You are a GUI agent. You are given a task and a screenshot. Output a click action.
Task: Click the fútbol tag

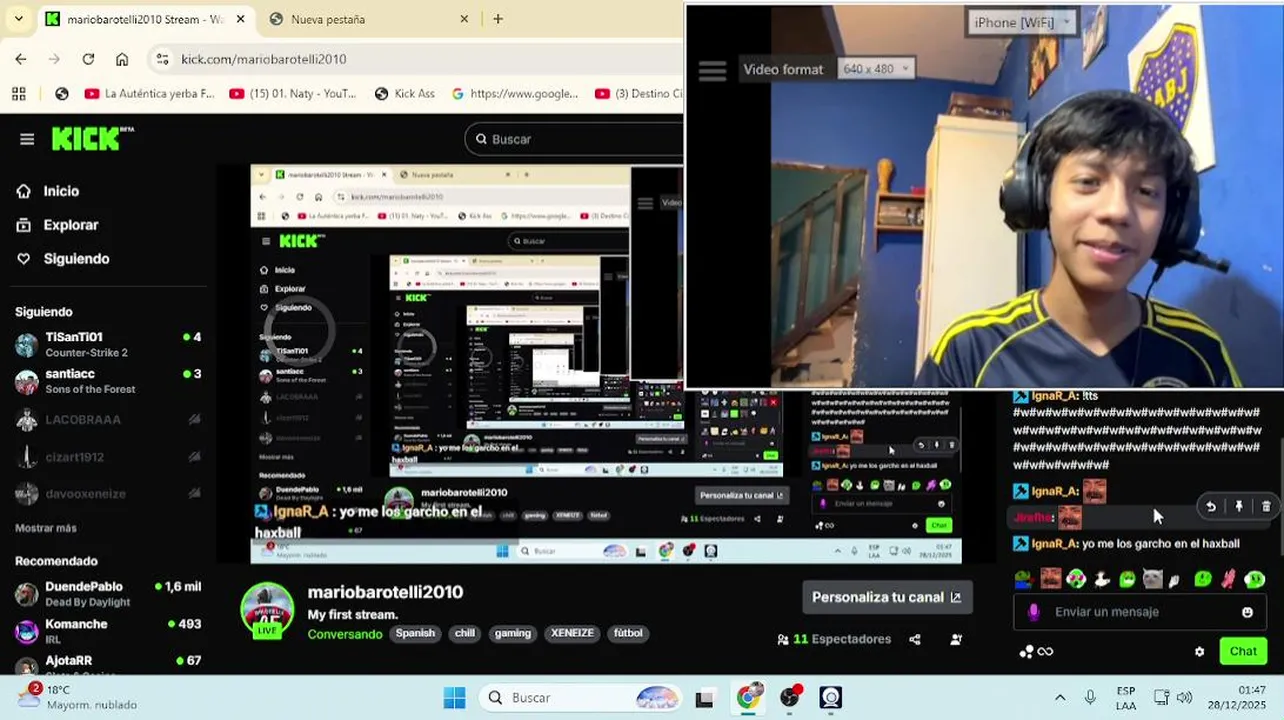(628, 633)
